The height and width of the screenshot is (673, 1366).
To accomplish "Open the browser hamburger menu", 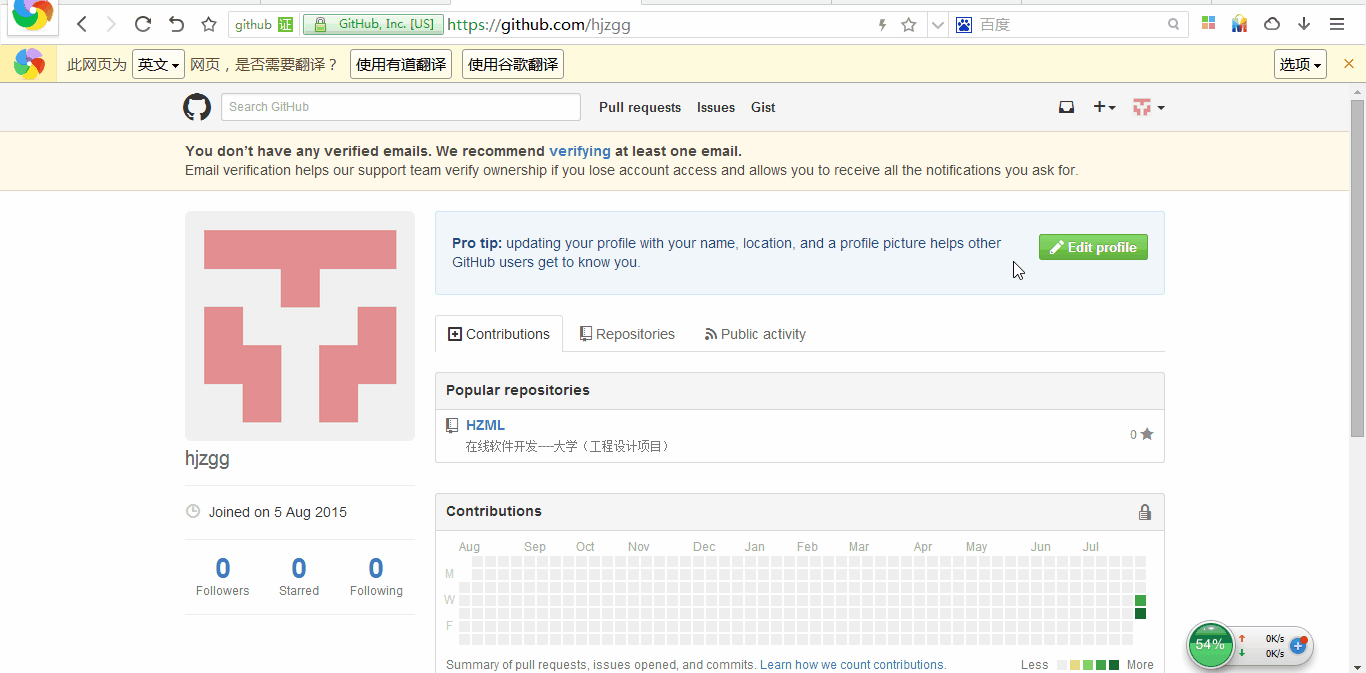I will [1337, 24].
